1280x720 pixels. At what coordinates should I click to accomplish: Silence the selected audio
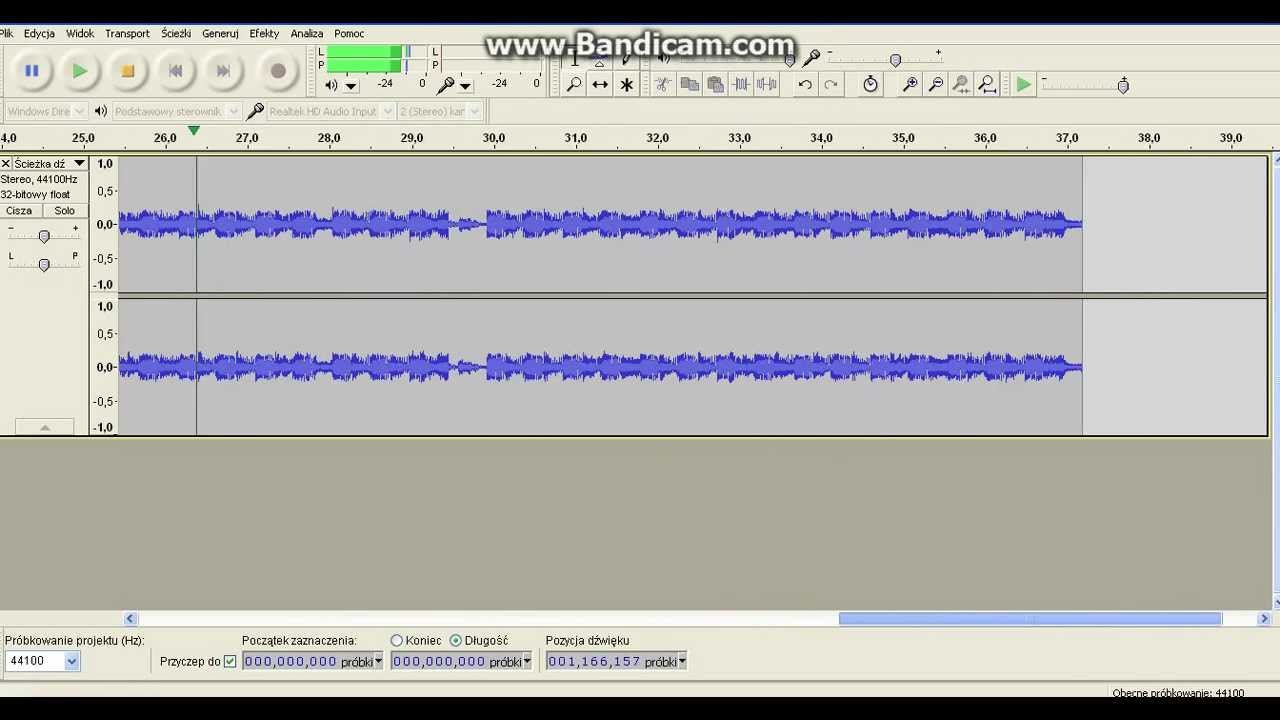coord(767,85)
